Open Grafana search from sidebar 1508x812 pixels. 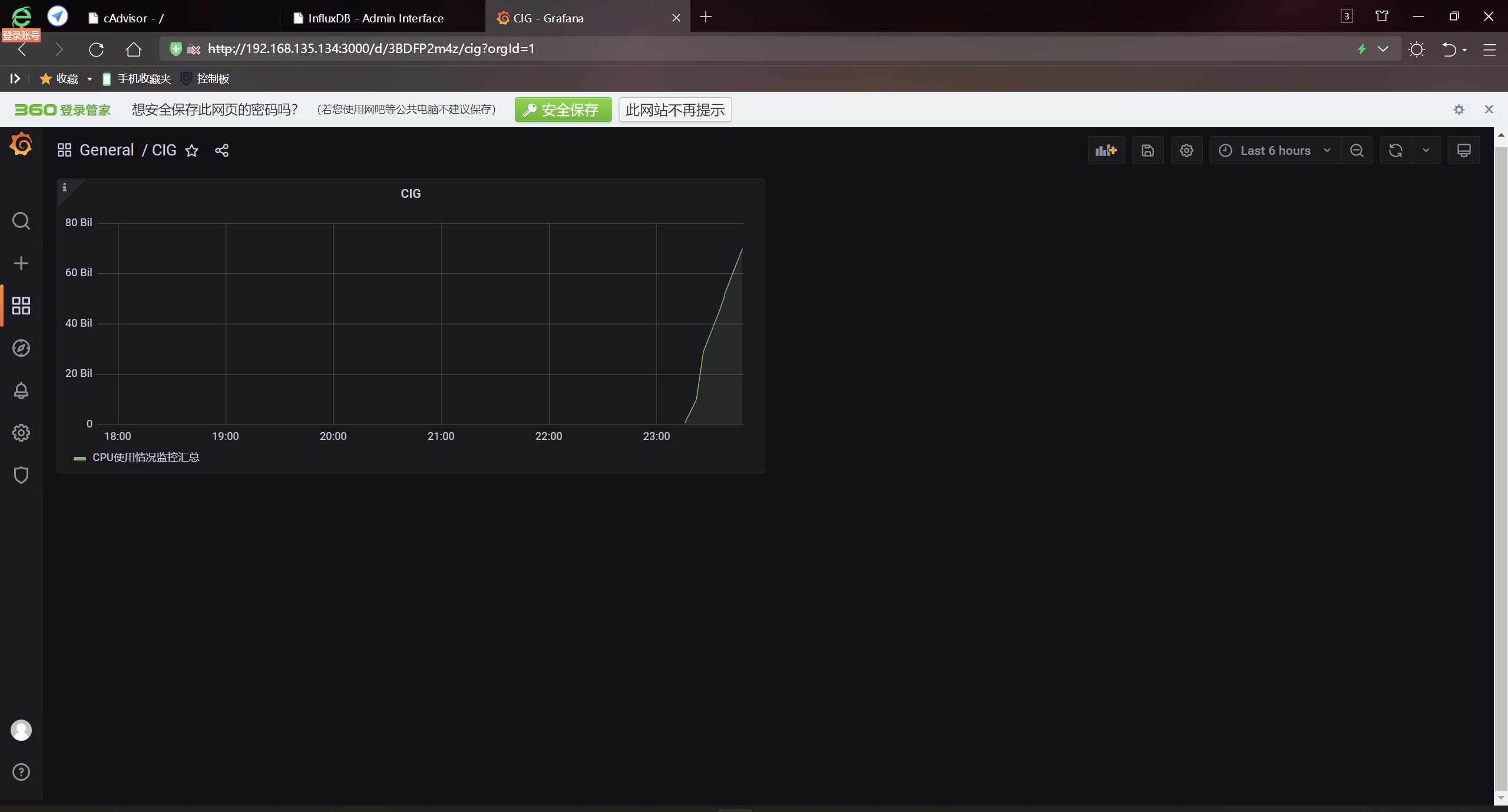(x=21, y=221)
